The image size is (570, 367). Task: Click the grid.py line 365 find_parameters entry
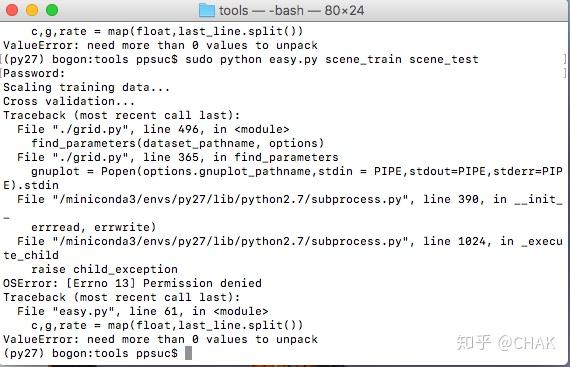point(177,157)
